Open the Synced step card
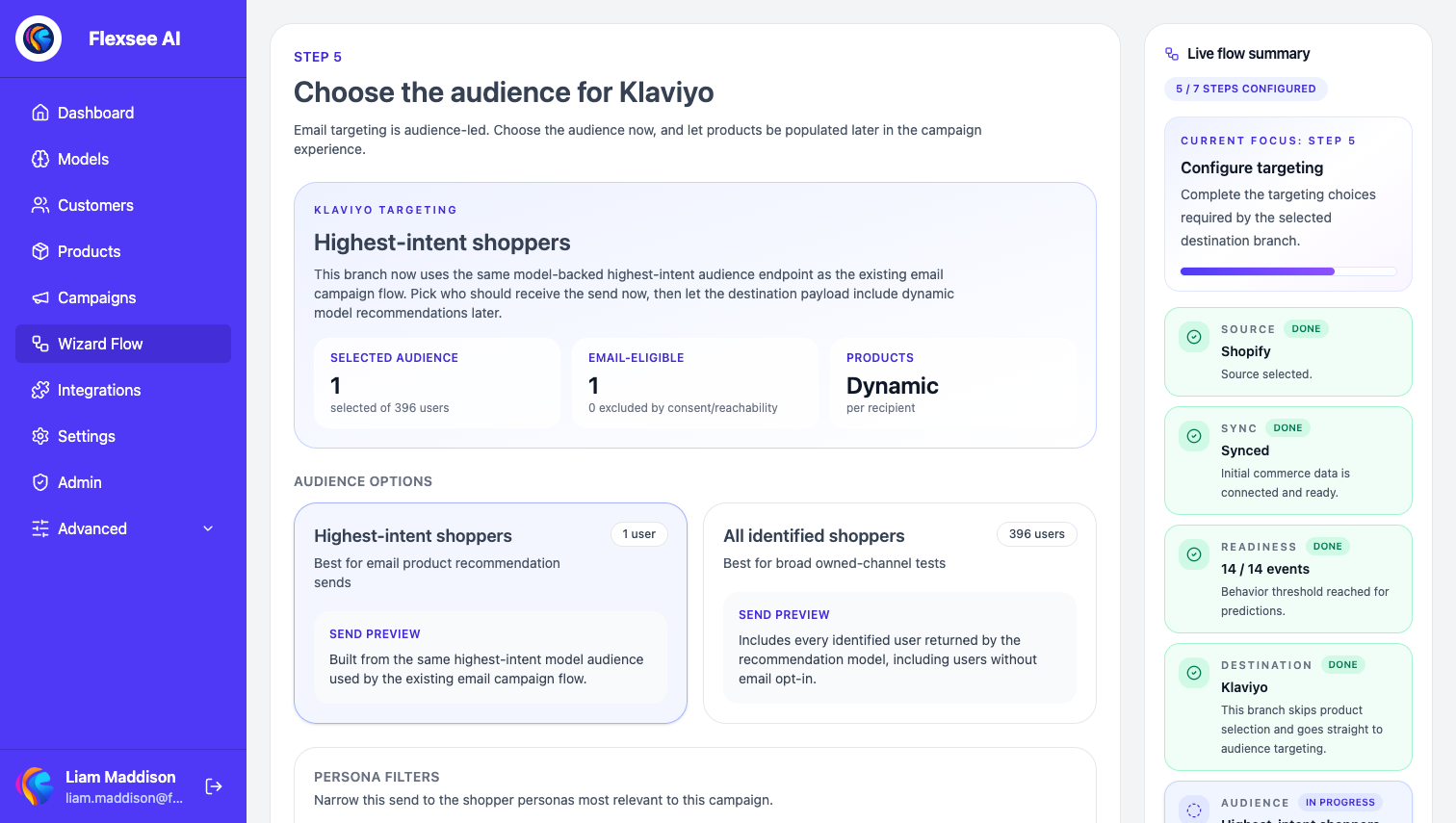The height and width of the screenshot is (823, 1456). [1288, 460]
